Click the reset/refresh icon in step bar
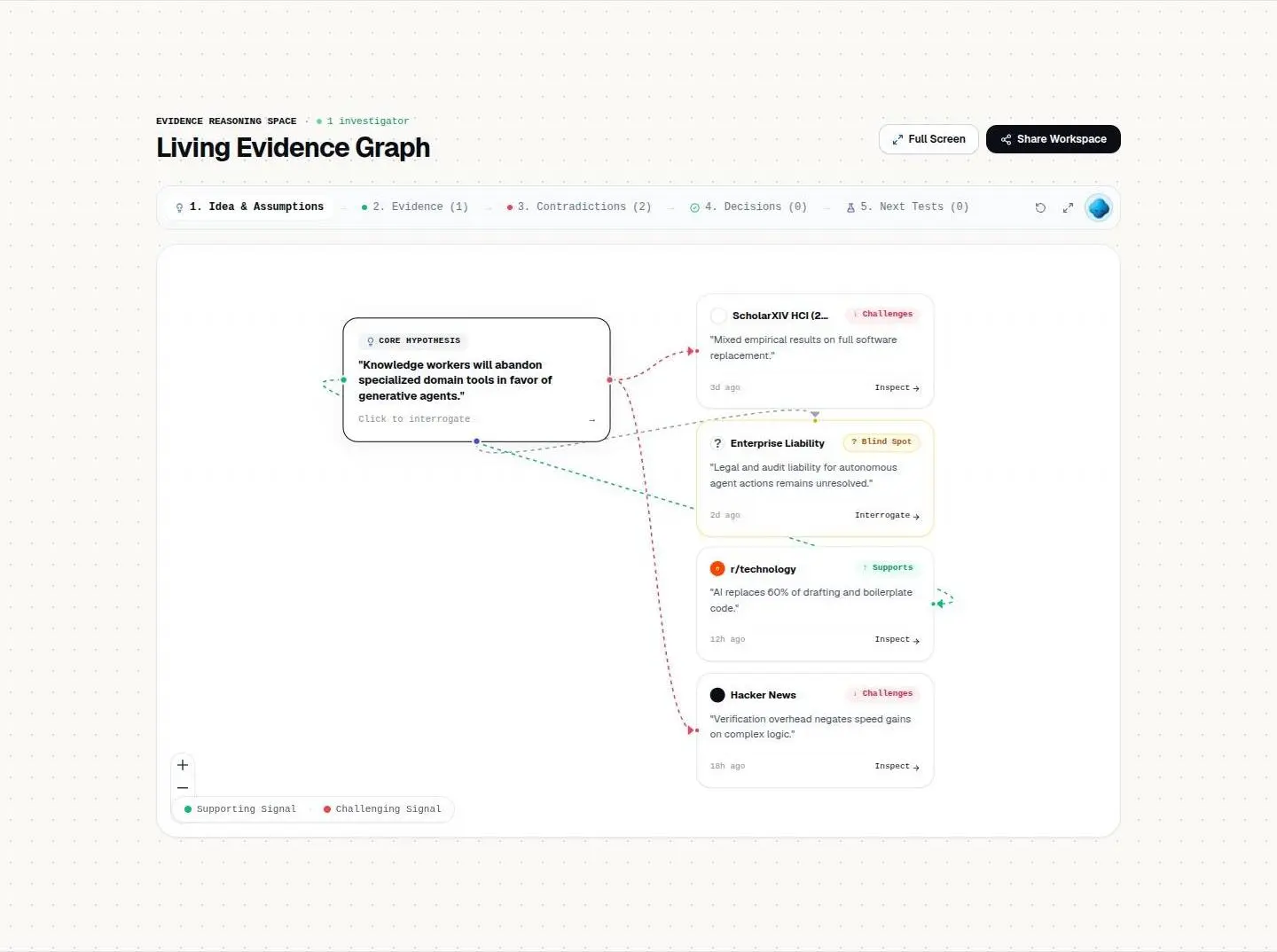This screenshot has width=1277, height=952. [1040, 207]
